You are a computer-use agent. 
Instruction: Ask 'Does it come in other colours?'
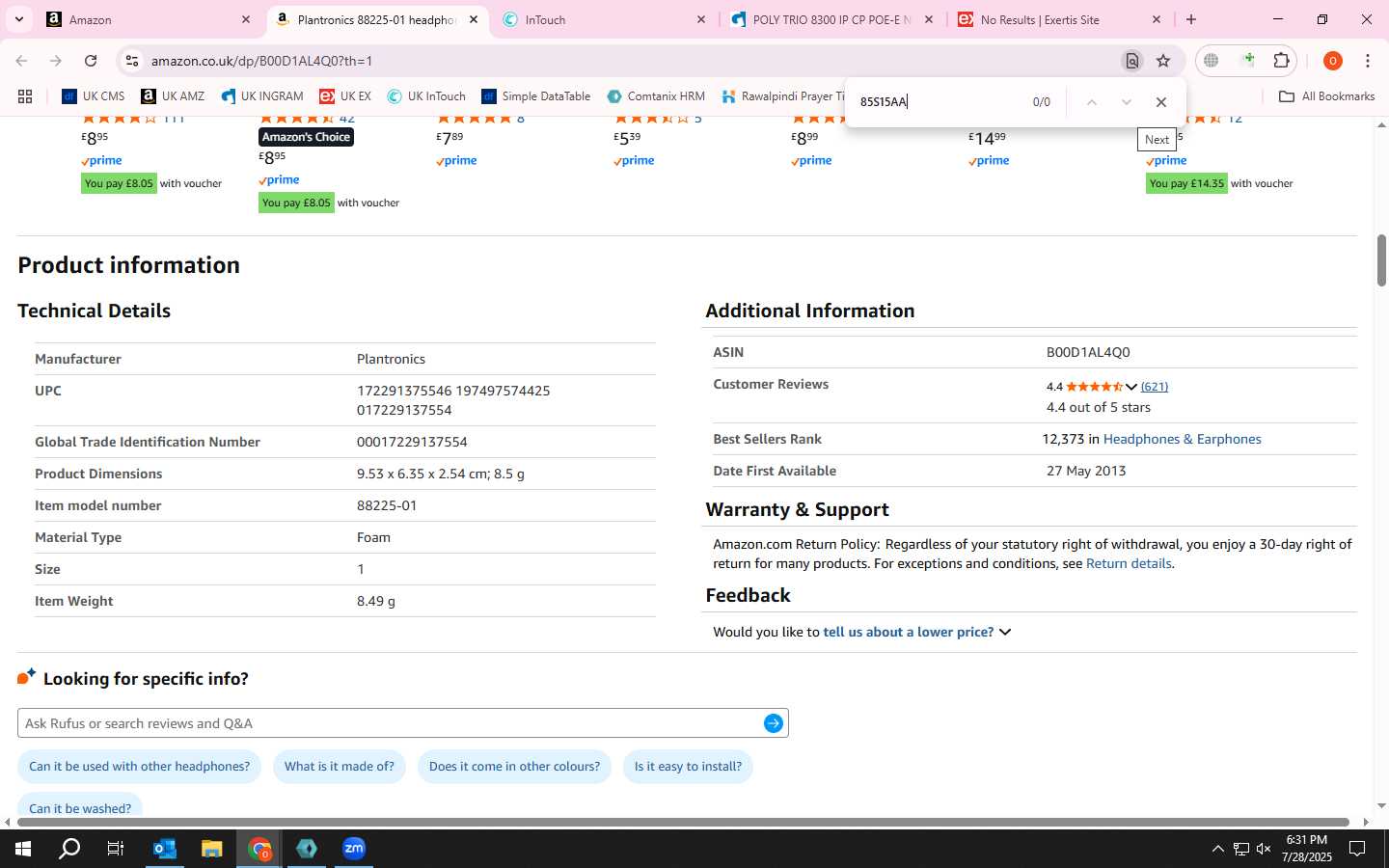(x=514, y=767)
